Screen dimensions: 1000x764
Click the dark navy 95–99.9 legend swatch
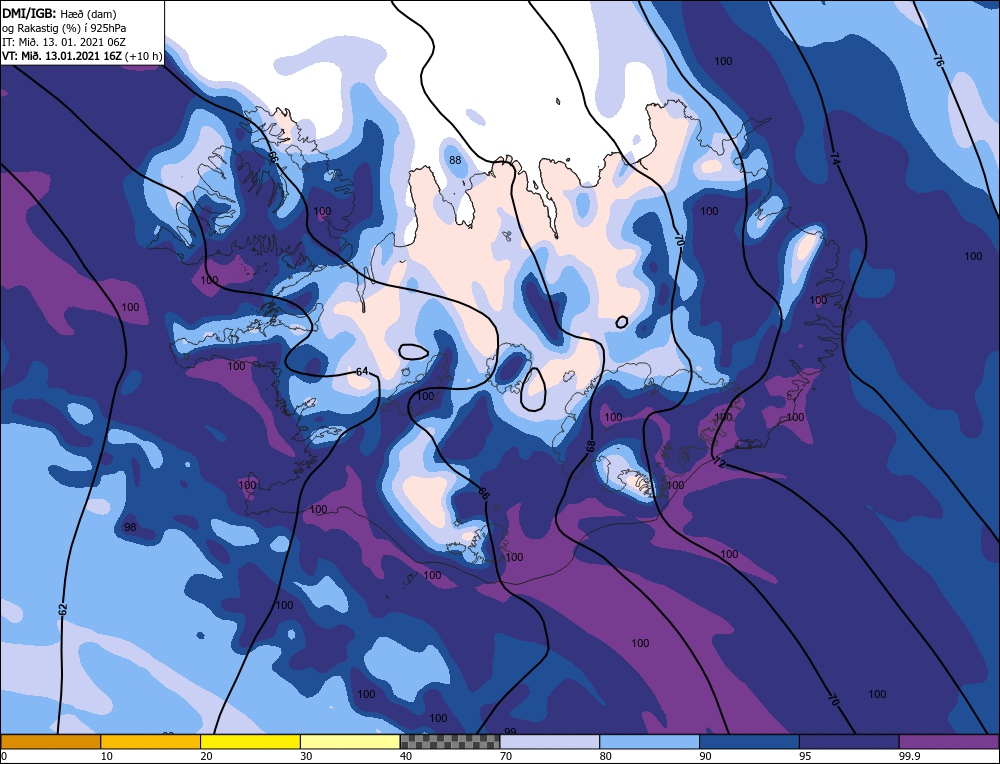pos(849,741)
